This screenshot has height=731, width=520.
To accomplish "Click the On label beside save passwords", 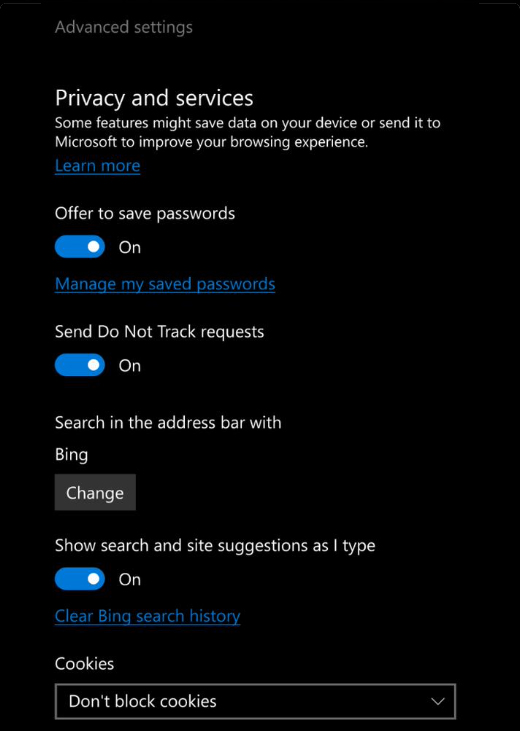I will coord(130,248).
